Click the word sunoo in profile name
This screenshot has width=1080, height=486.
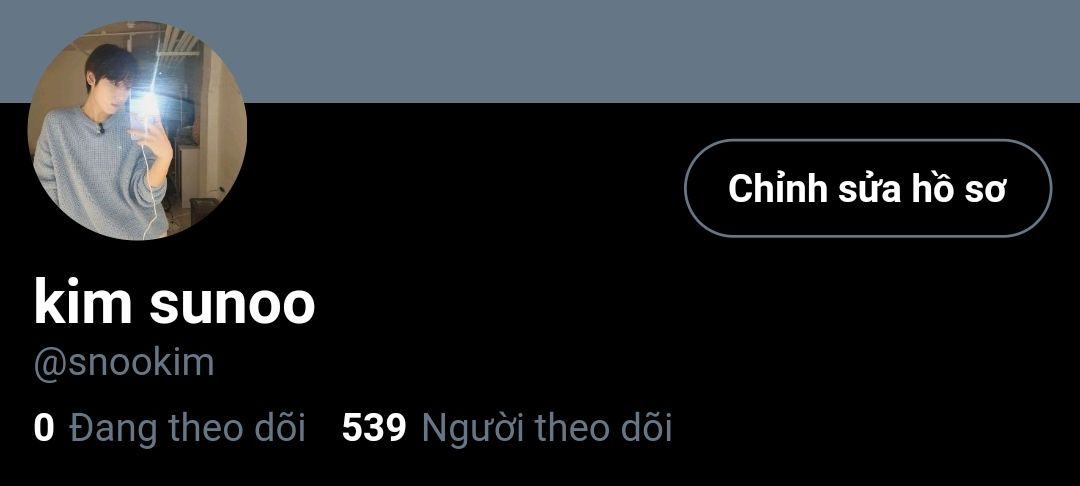(x=232, y=304)
